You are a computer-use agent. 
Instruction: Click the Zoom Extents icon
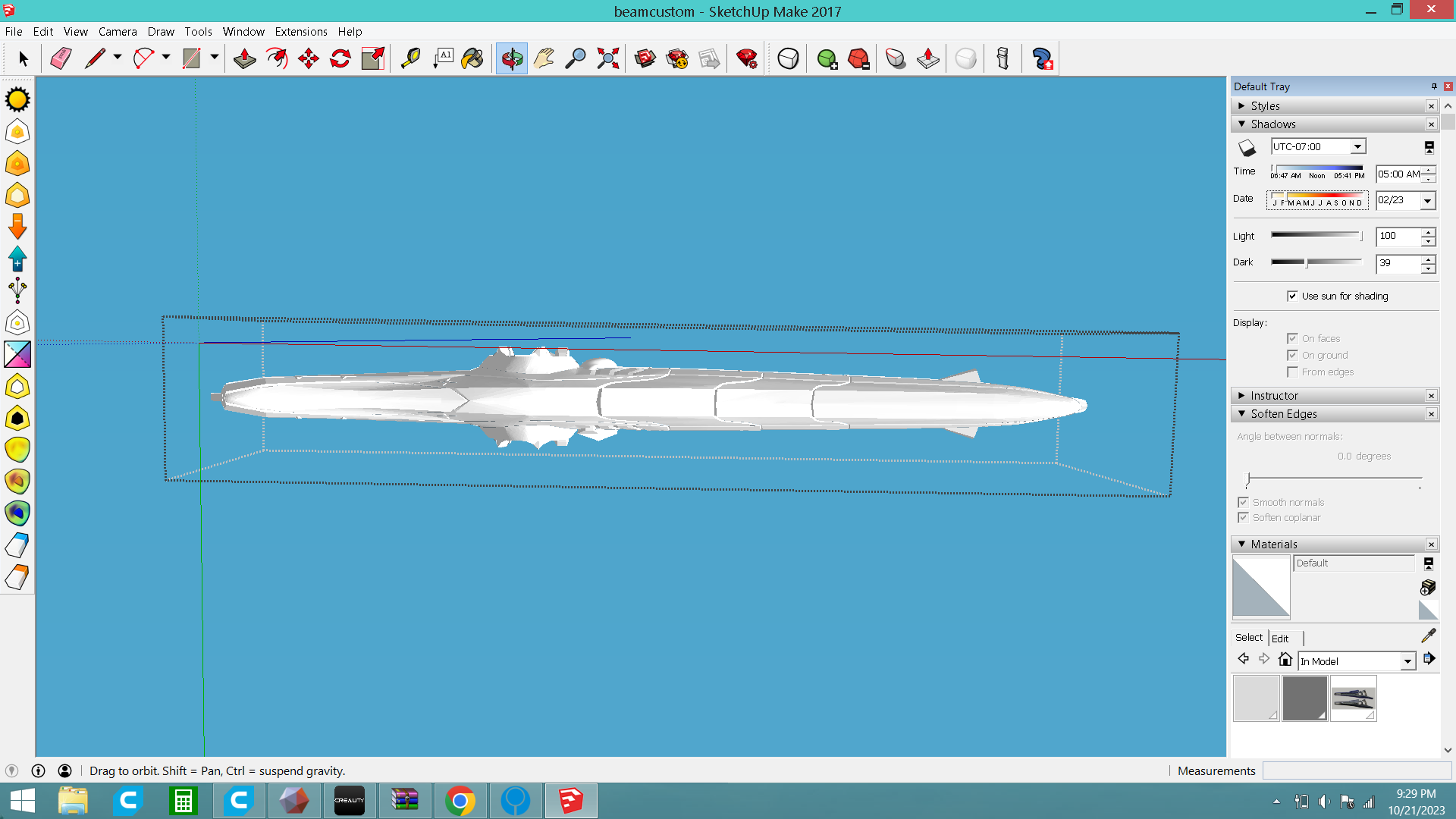click(x=607, y=58)
